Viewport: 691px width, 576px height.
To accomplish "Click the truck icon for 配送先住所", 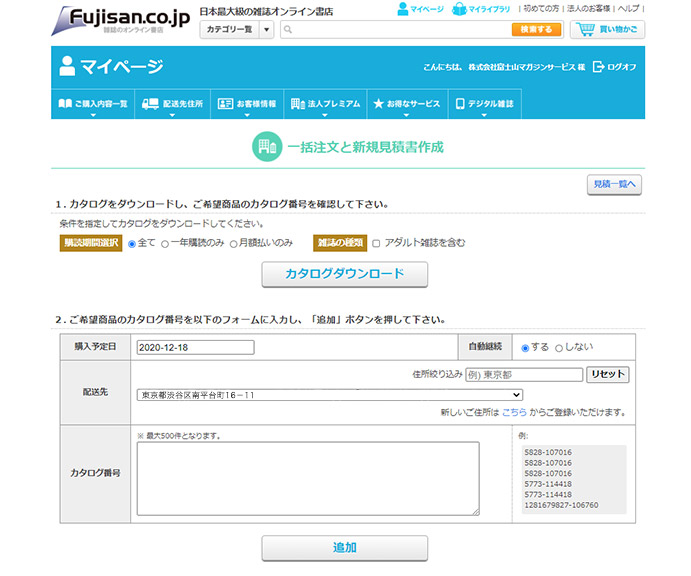I will tap(150, 104).
